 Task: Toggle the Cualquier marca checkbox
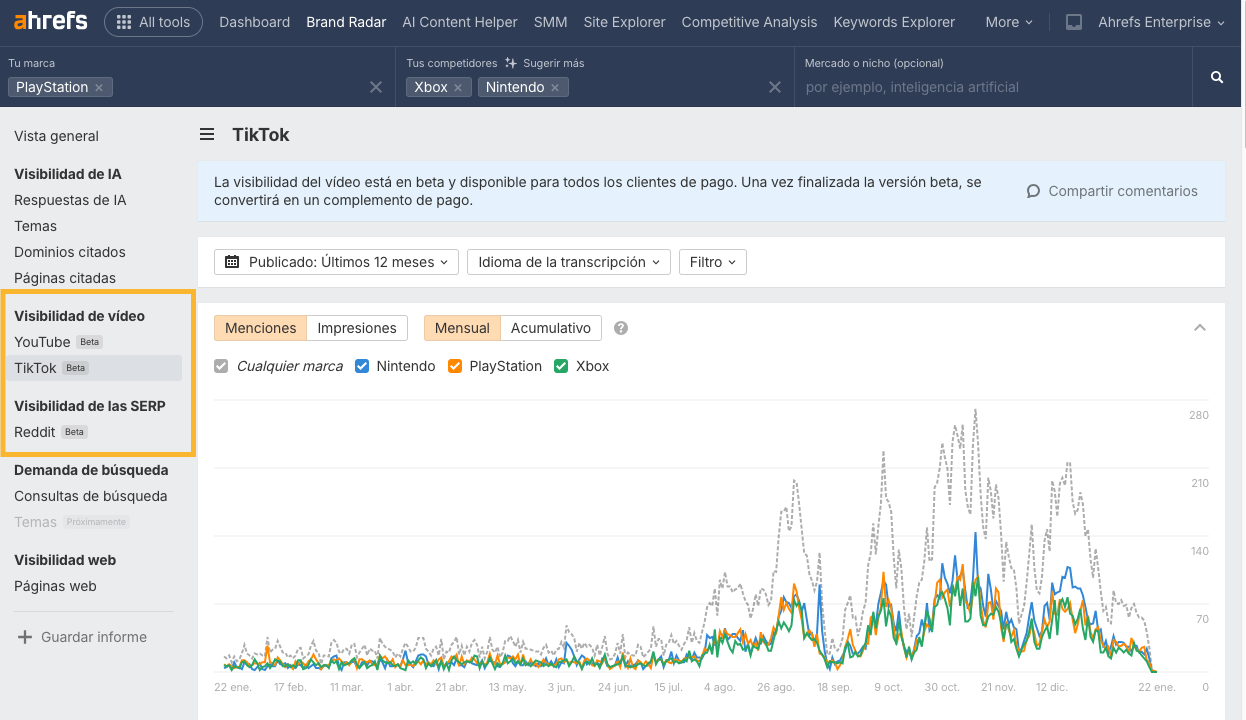tap(220, 366)
